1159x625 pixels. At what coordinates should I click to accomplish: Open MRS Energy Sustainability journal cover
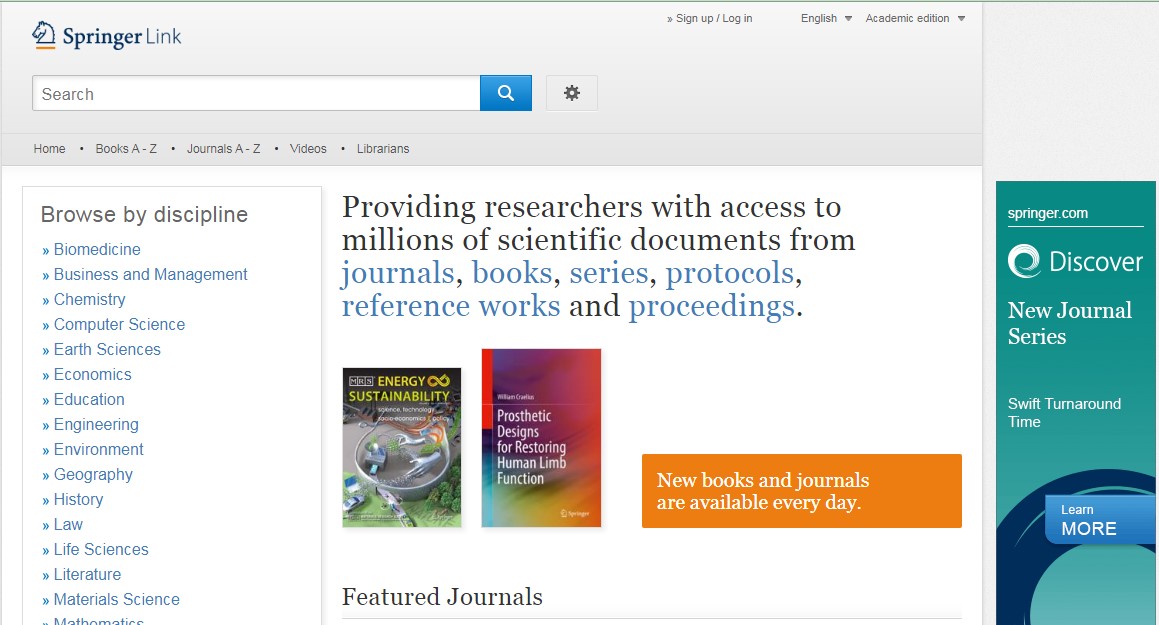(x=402, y=448)
